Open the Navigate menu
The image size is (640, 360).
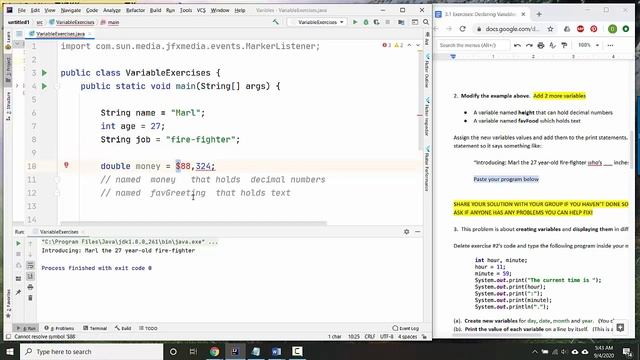[x=71, y=10]
